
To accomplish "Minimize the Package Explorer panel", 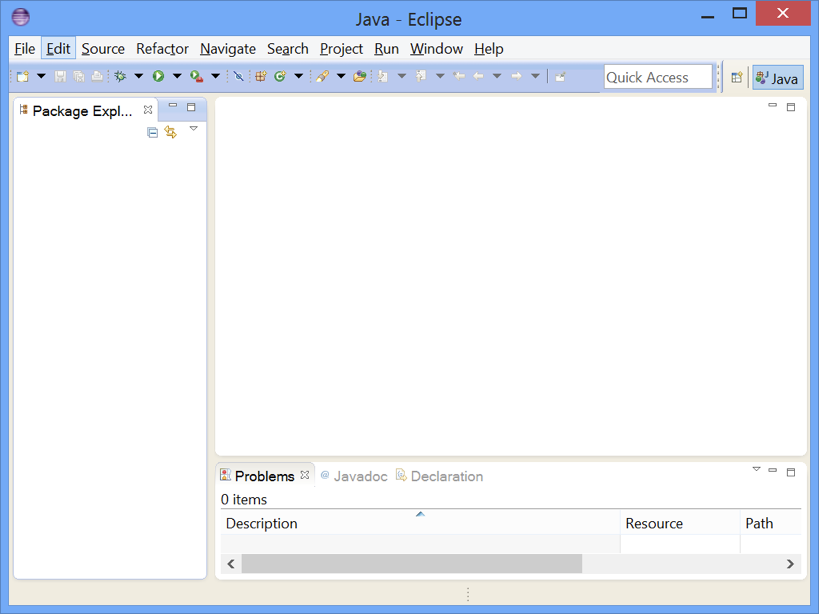I will [x=173, y=106].
